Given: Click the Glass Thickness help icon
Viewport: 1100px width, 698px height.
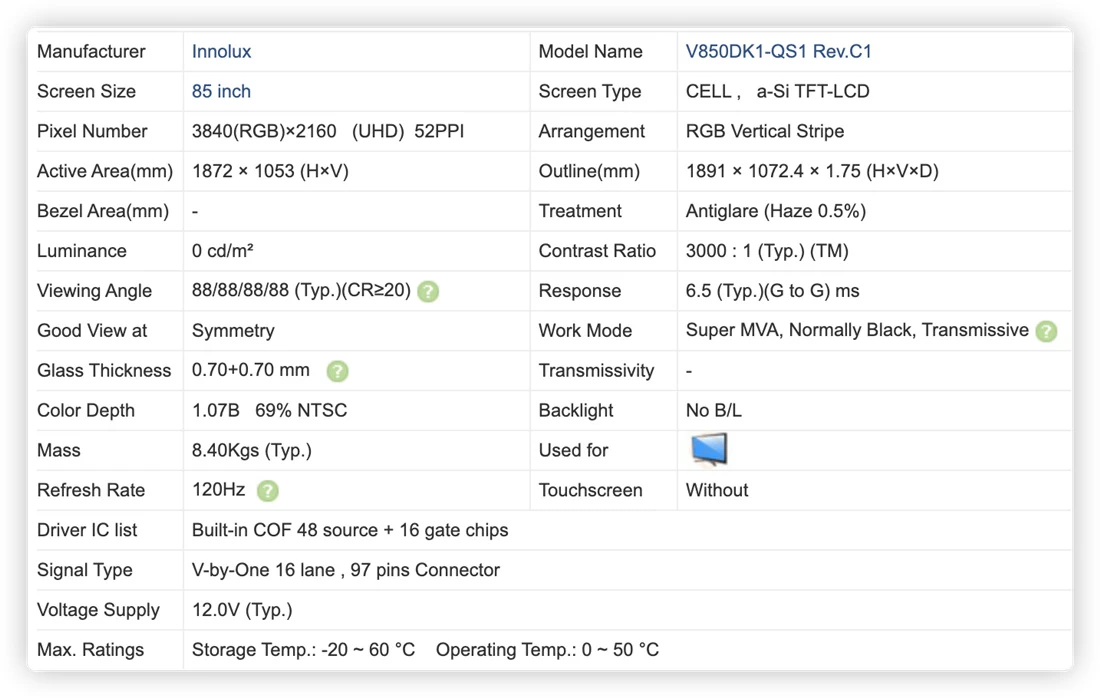Looking at the screenshot, I should [337, 371].
